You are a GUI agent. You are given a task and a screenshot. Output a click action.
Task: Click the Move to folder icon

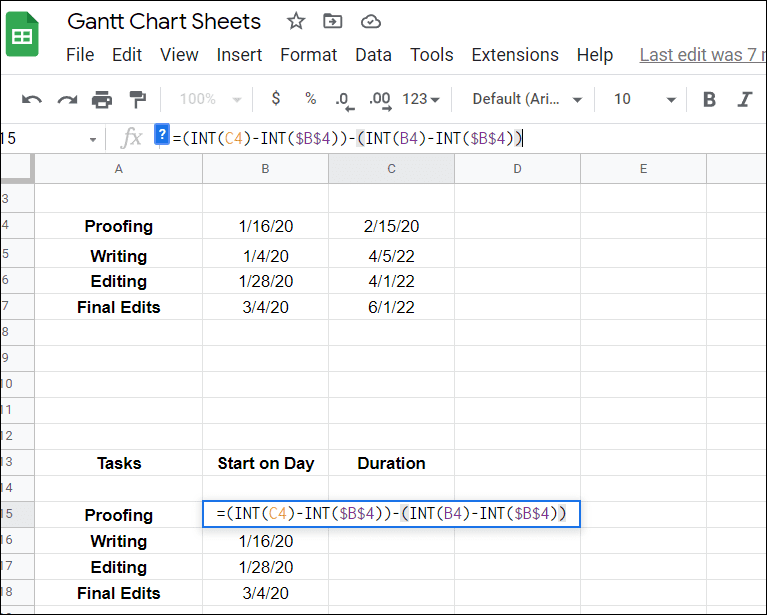click(x=333, y=21)
